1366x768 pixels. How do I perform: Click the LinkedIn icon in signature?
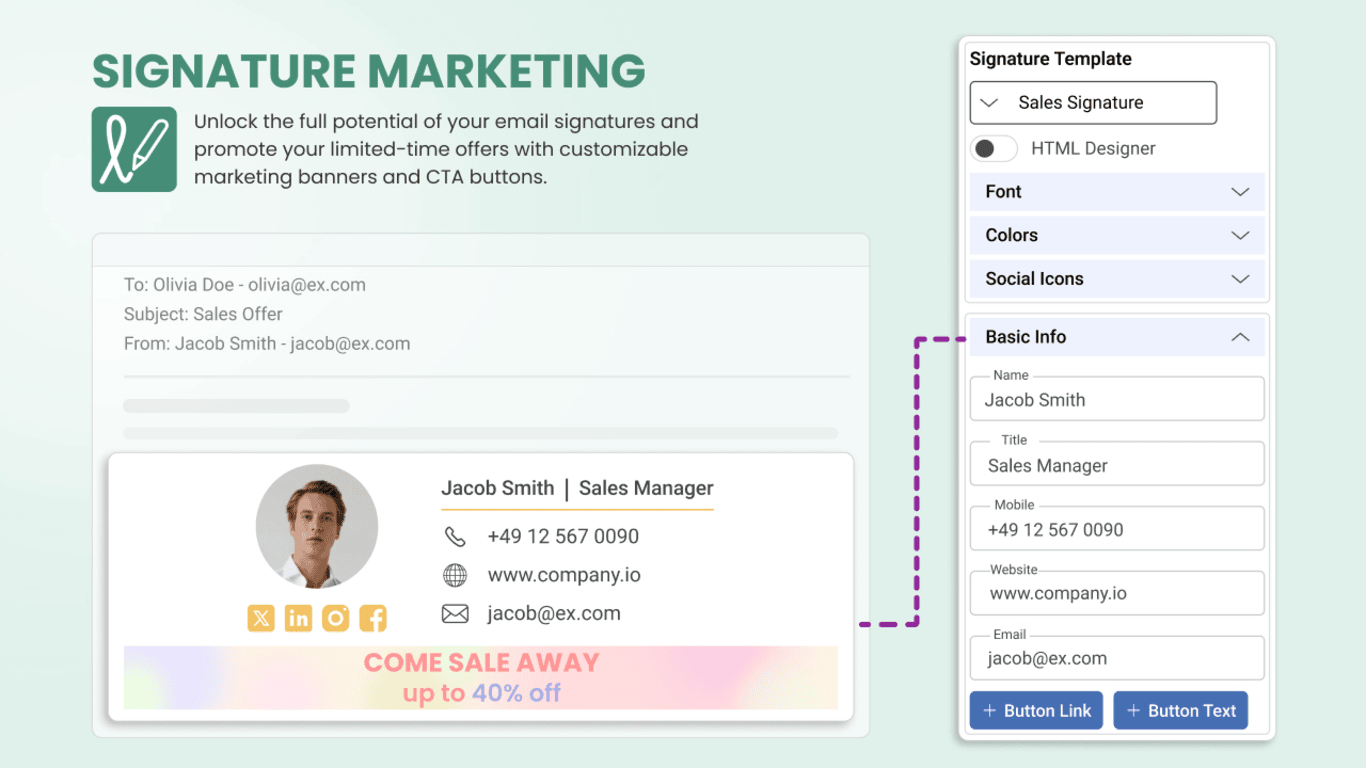[x=298, y=618]
